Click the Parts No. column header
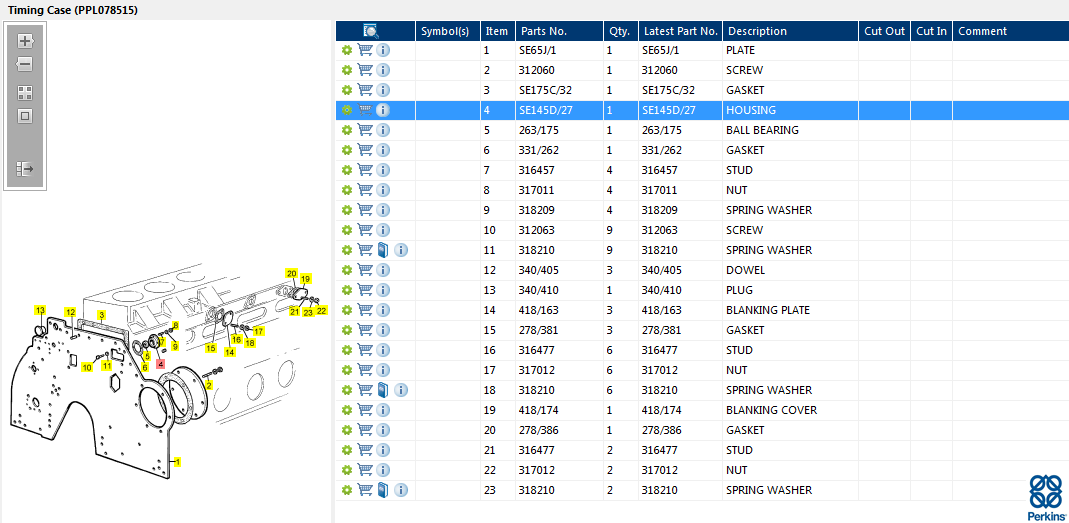Image resolution: width=1069 pixels, height=523 pixels. [559, 31]
